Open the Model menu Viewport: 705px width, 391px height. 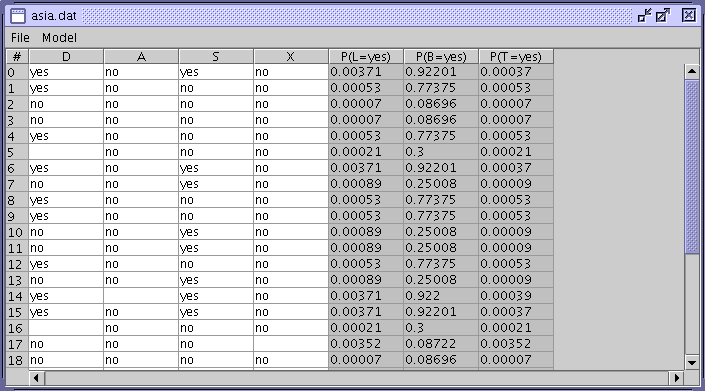[x=59, y=38]
